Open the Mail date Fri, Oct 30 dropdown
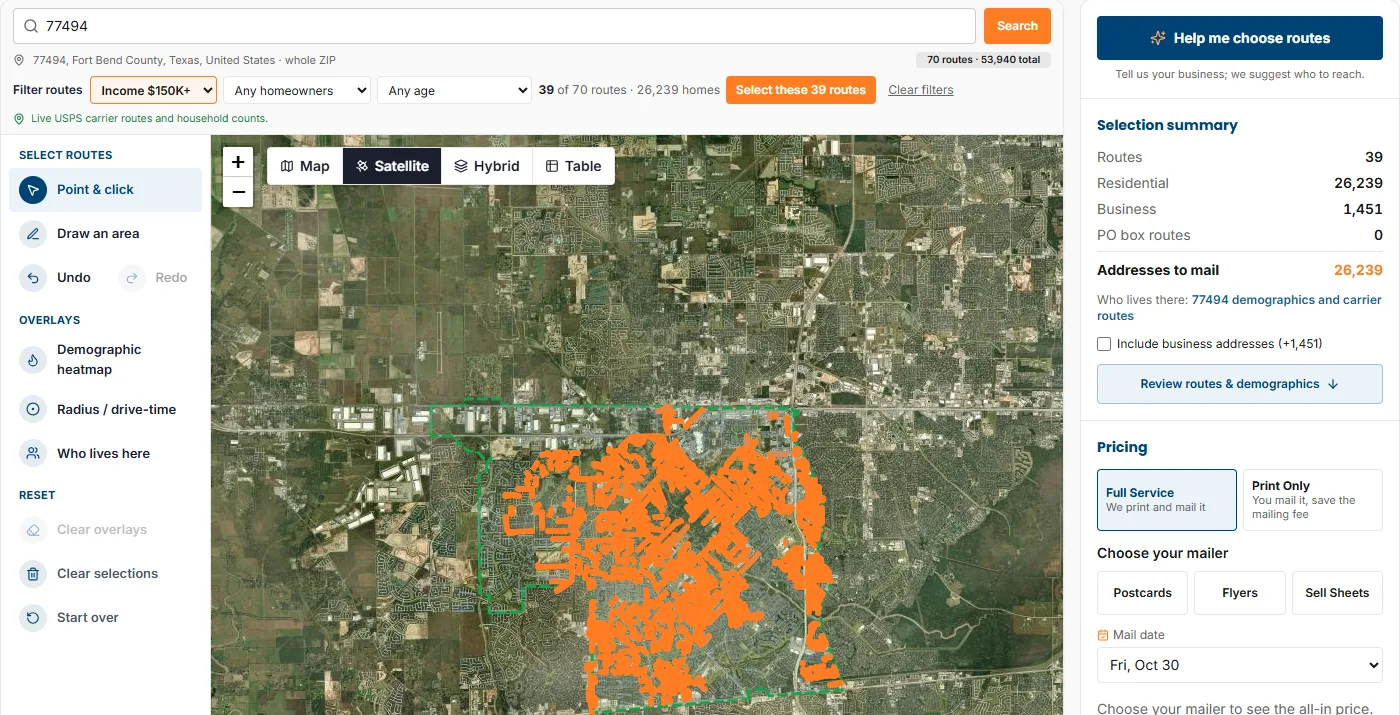 (x=1240, y=665)
